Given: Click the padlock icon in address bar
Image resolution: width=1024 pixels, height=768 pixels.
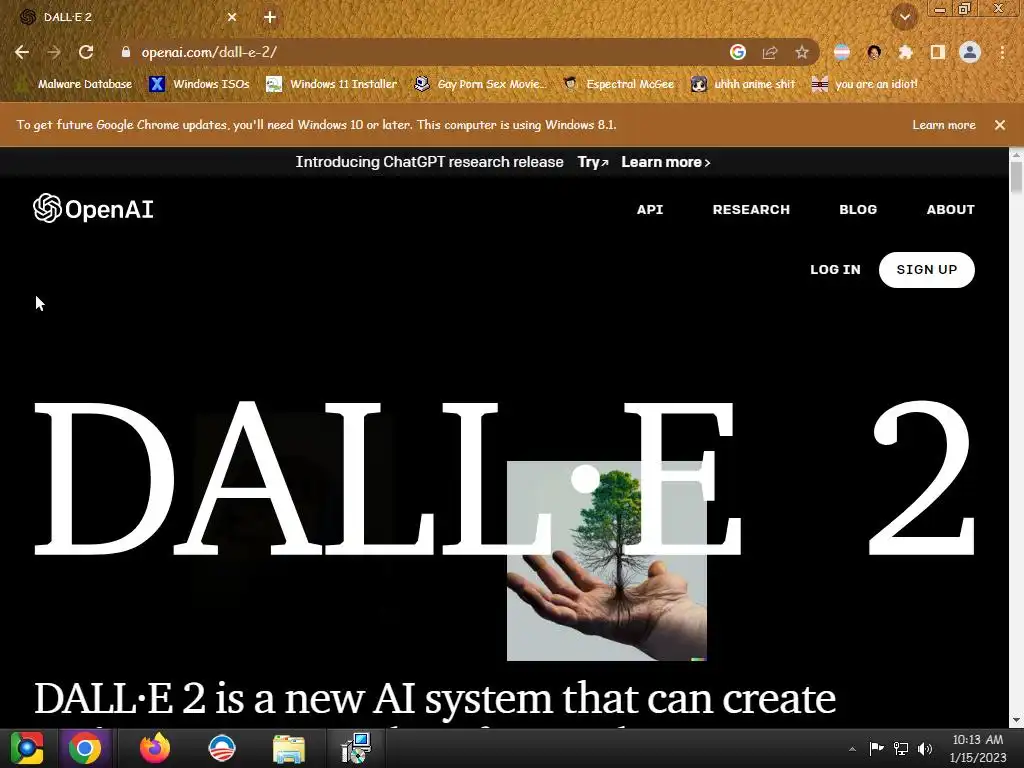Looking at the screenshot, I should [x=126, y=52].
